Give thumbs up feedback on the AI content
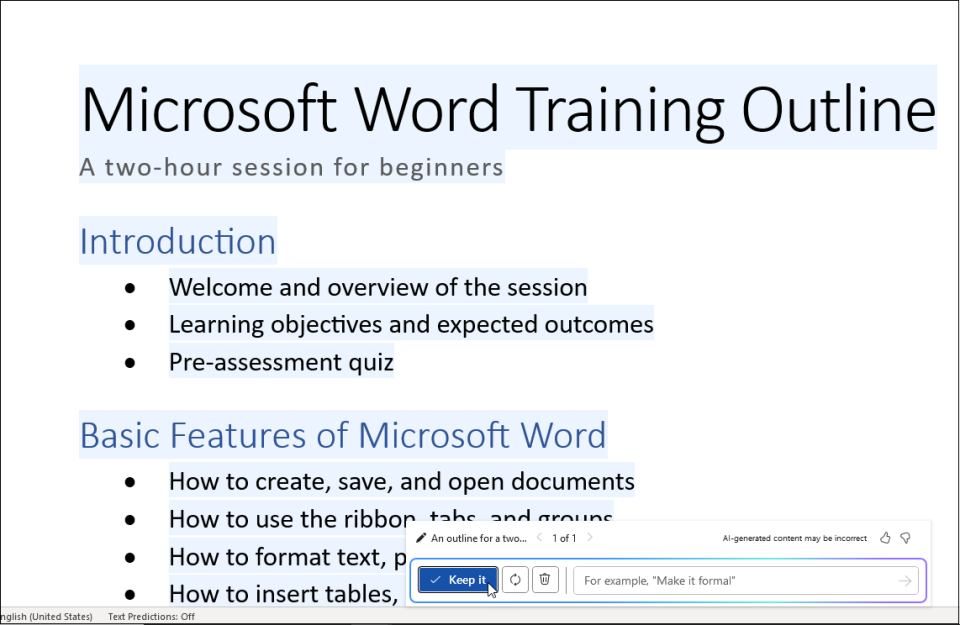Screen dimensions: 960x625 884,537
